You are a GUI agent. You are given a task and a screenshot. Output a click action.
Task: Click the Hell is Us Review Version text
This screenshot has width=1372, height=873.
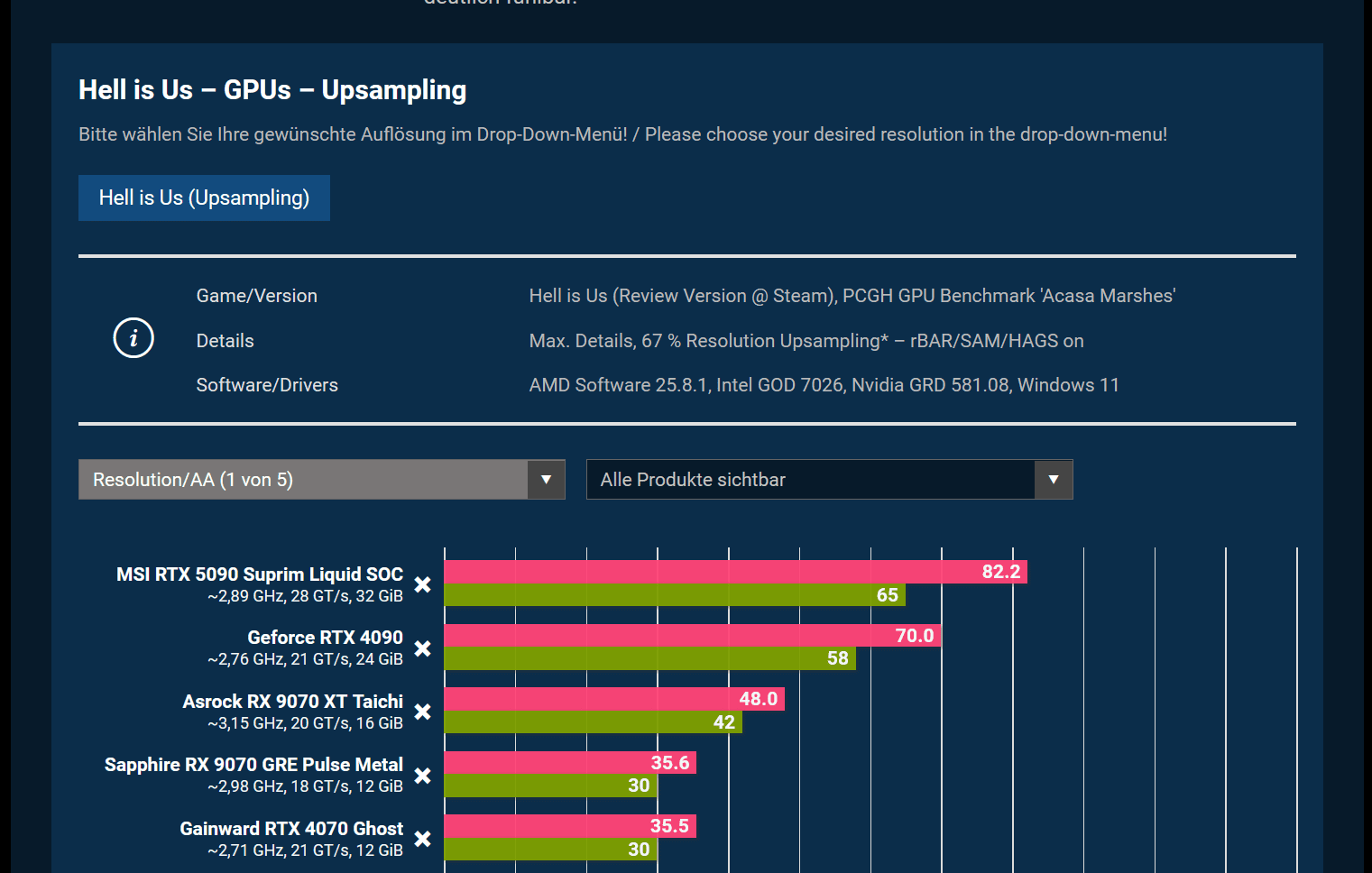pyautogui.click(x=852, y=296)
